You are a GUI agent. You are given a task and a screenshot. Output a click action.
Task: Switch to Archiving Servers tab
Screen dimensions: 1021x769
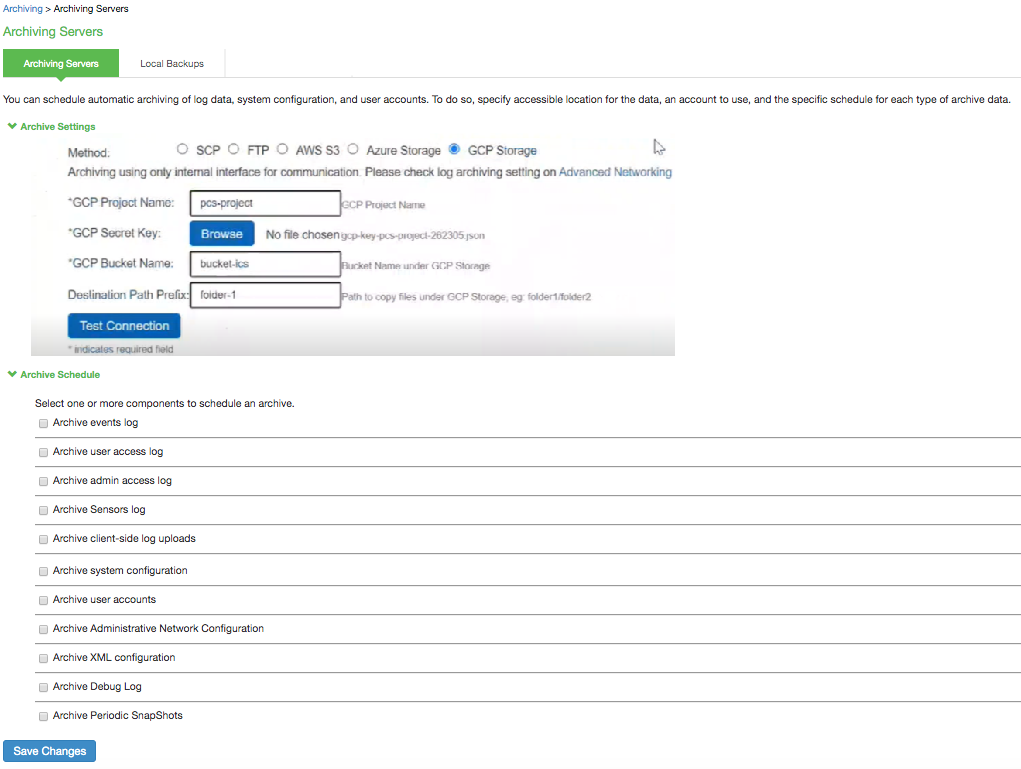click(61, 63)
